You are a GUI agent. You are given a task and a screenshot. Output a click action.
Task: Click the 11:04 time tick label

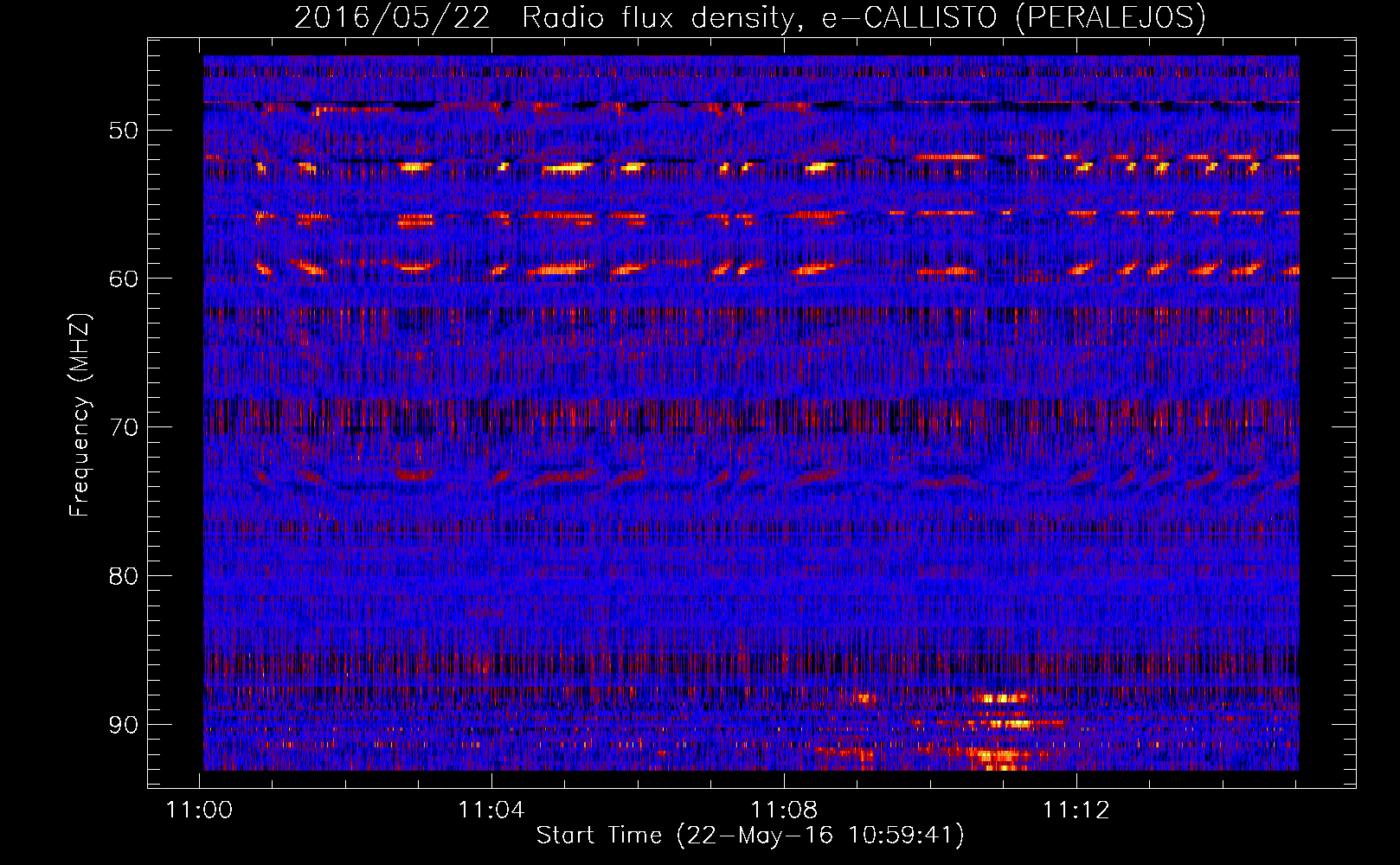click(x=491, y=811)
